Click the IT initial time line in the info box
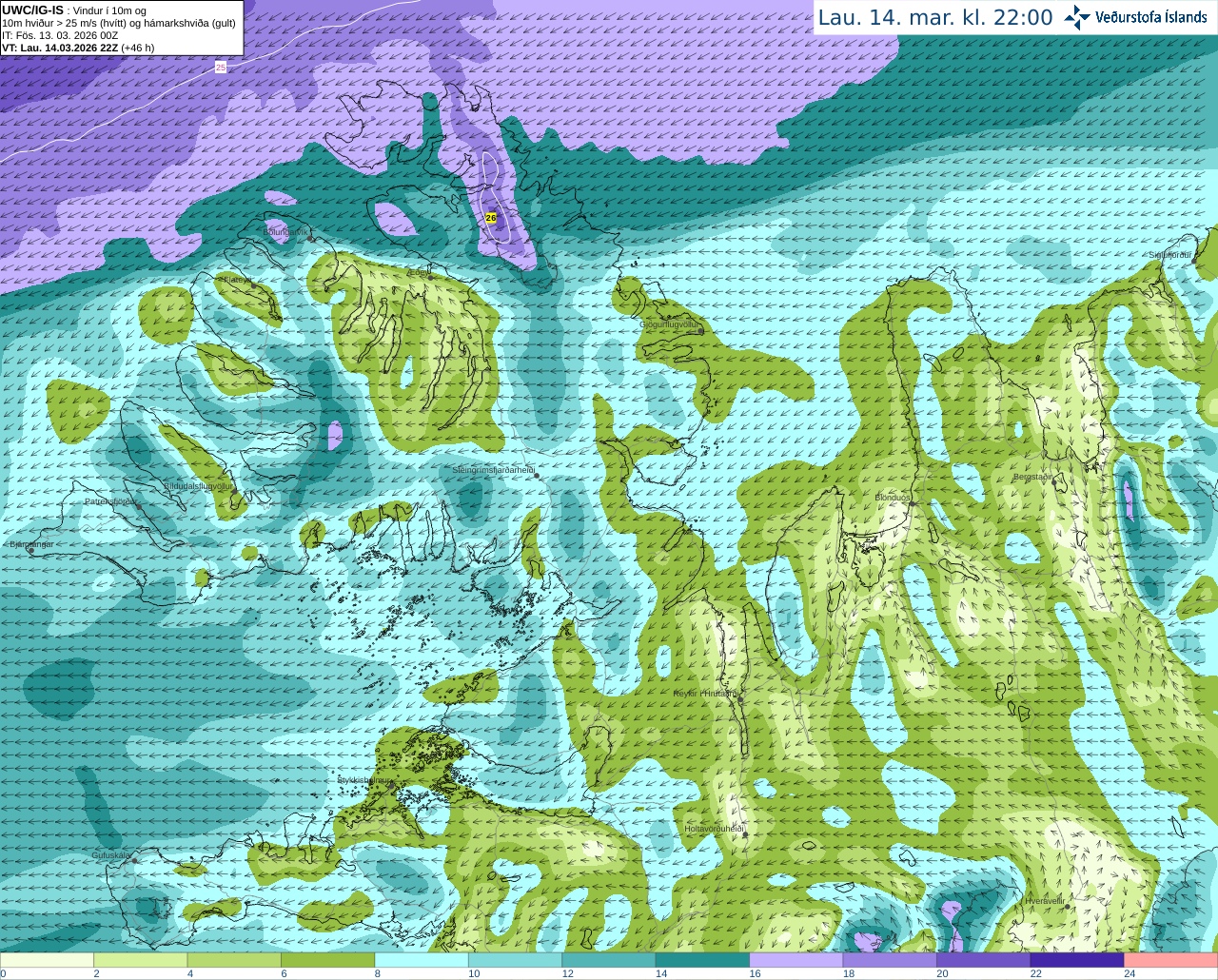The height and width of the screenshot is (980, 1218). tap(60, 35)
